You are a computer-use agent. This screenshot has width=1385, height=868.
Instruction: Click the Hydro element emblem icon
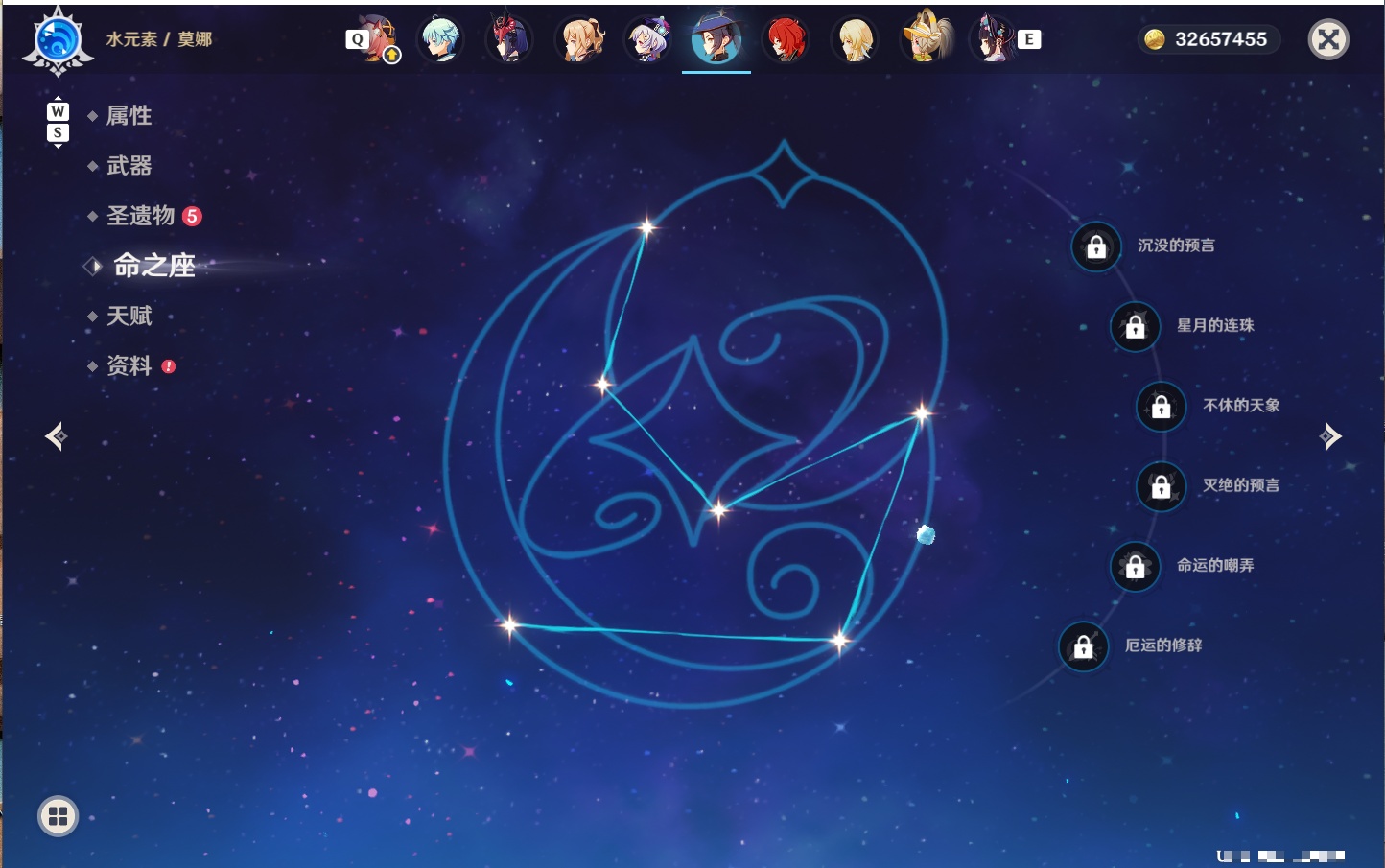point(58,41)
